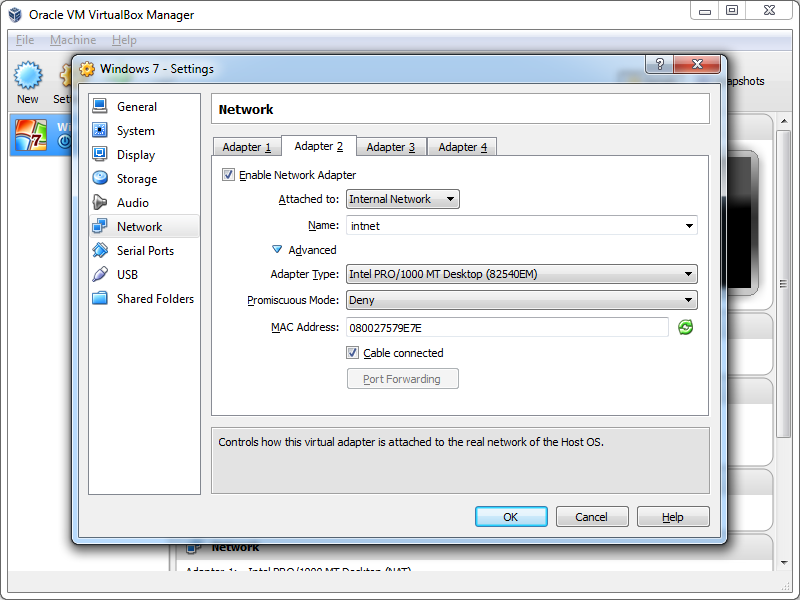Select the USB plug icon
Viewport: 800px width, 600px height.
100,275
